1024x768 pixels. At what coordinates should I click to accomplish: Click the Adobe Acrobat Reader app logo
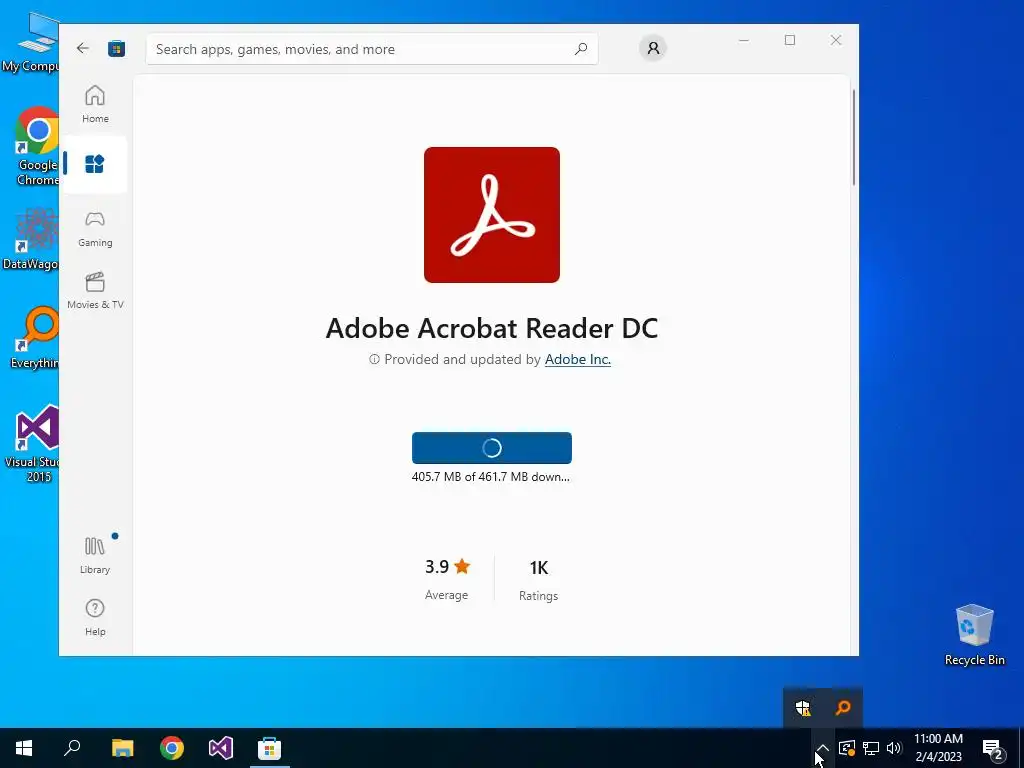point(492,215)
